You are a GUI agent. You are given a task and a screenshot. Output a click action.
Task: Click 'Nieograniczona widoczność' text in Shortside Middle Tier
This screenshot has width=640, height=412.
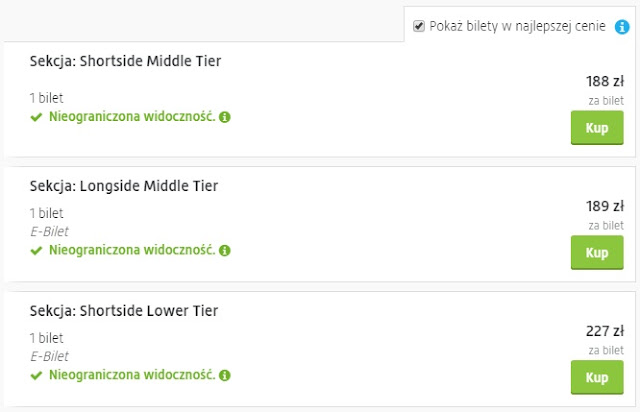(132, 117)
